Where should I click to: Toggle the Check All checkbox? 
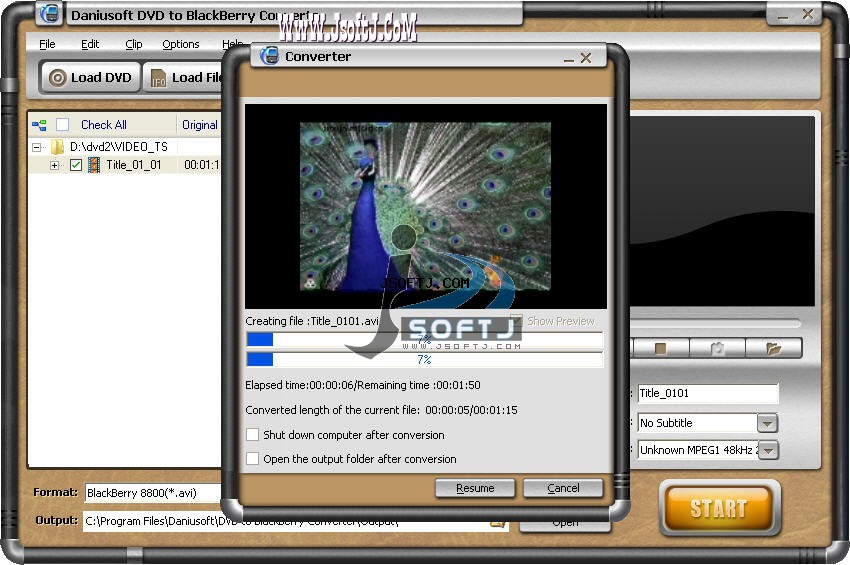point(63,125)
